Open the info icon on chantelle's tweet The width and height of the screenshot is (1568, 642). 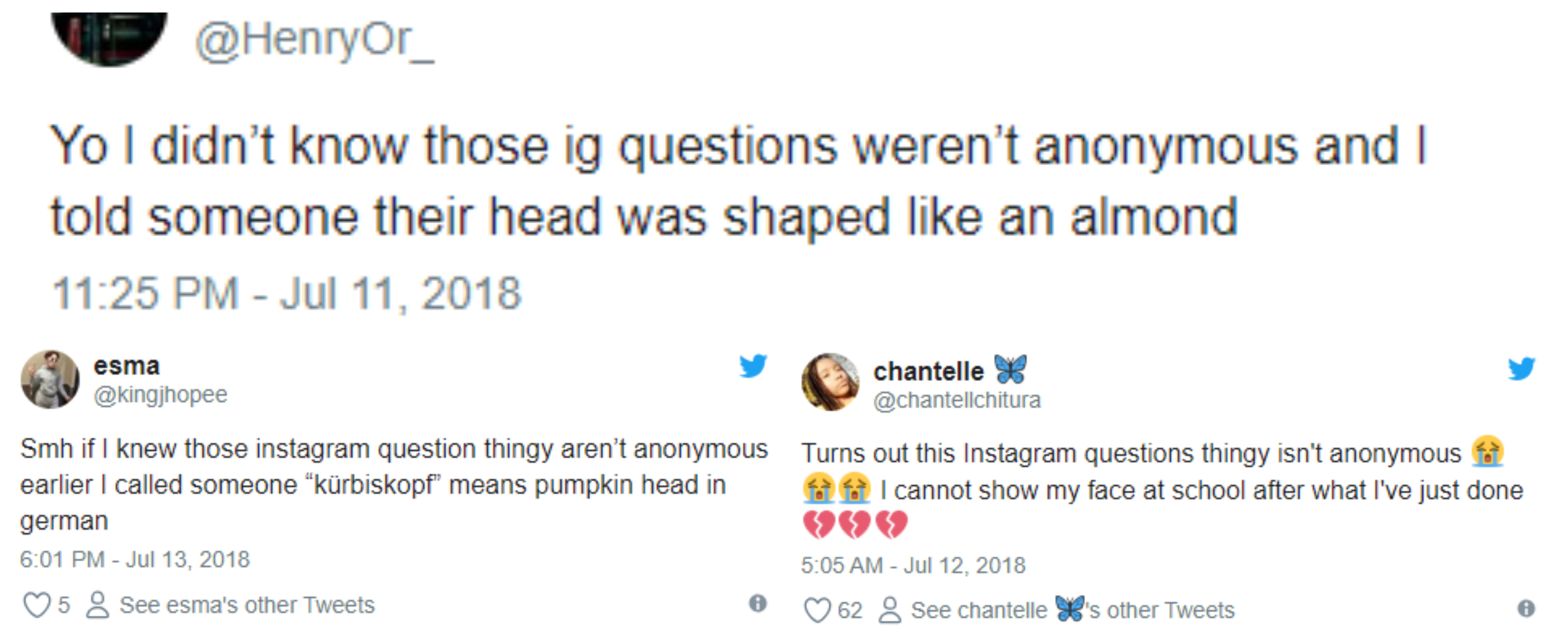[1525, 608]
